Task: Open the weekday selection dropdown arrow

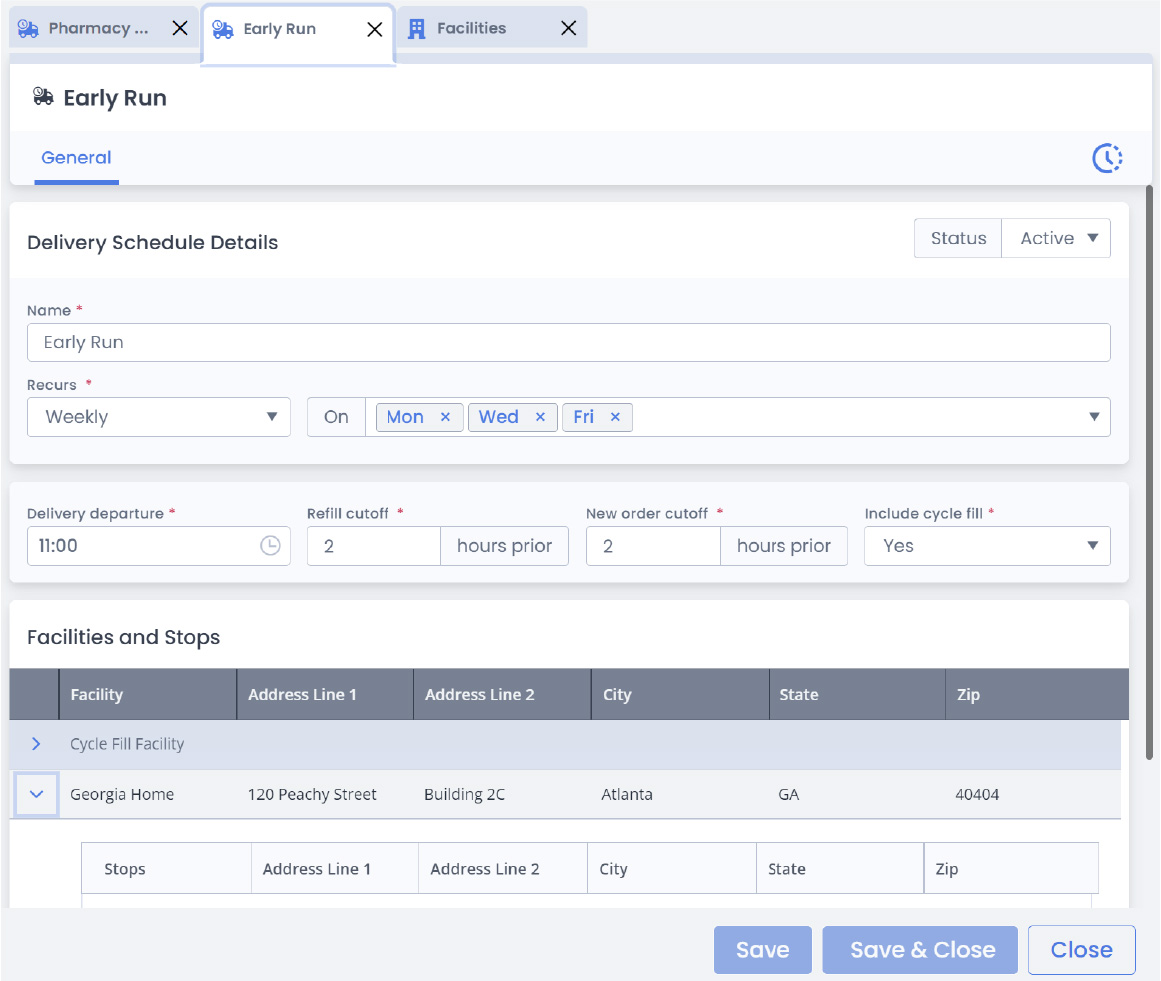Action: [1096, 417]
